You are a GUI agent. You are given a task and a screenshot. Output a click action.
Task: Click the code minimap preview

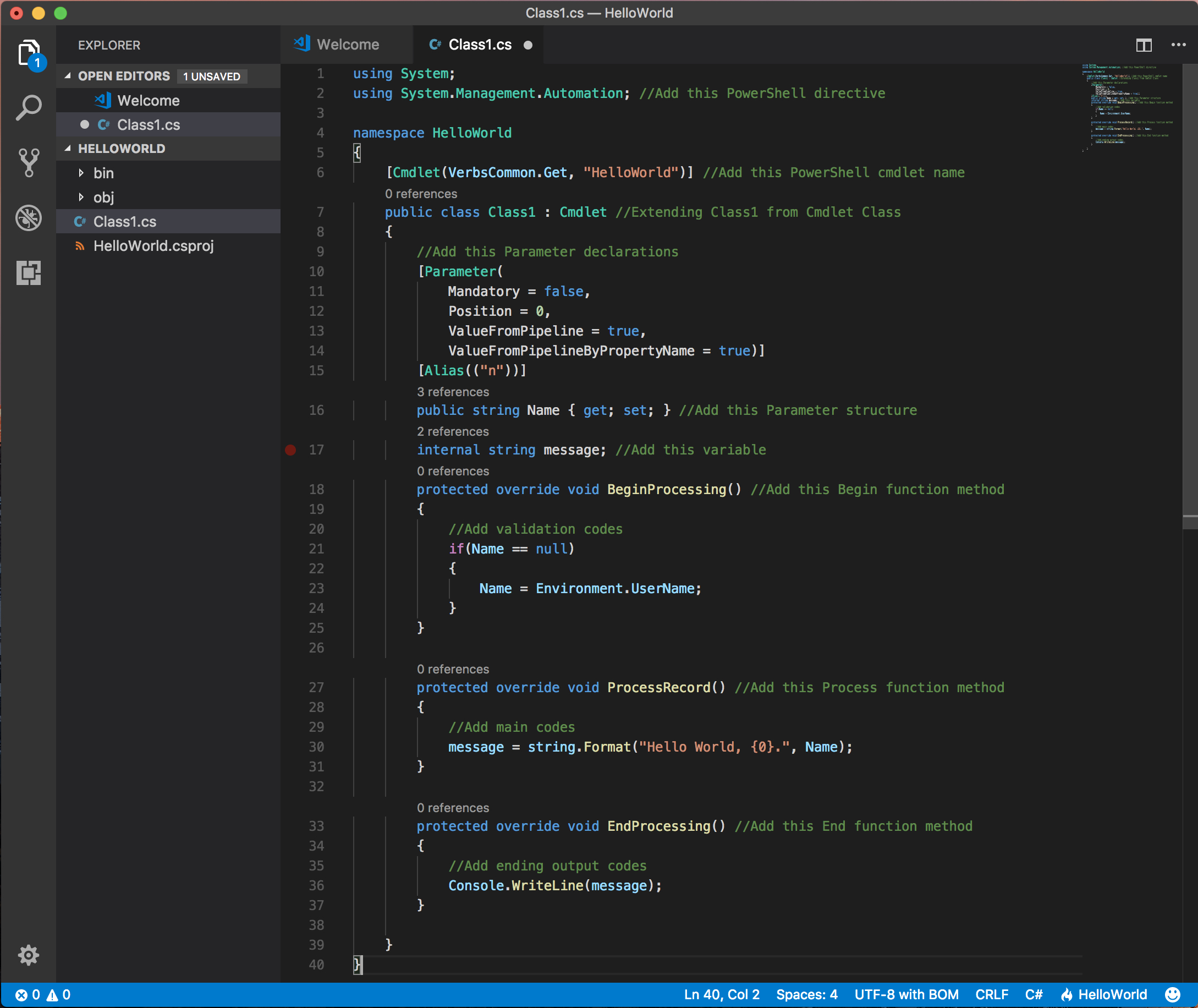(1126, 106)
